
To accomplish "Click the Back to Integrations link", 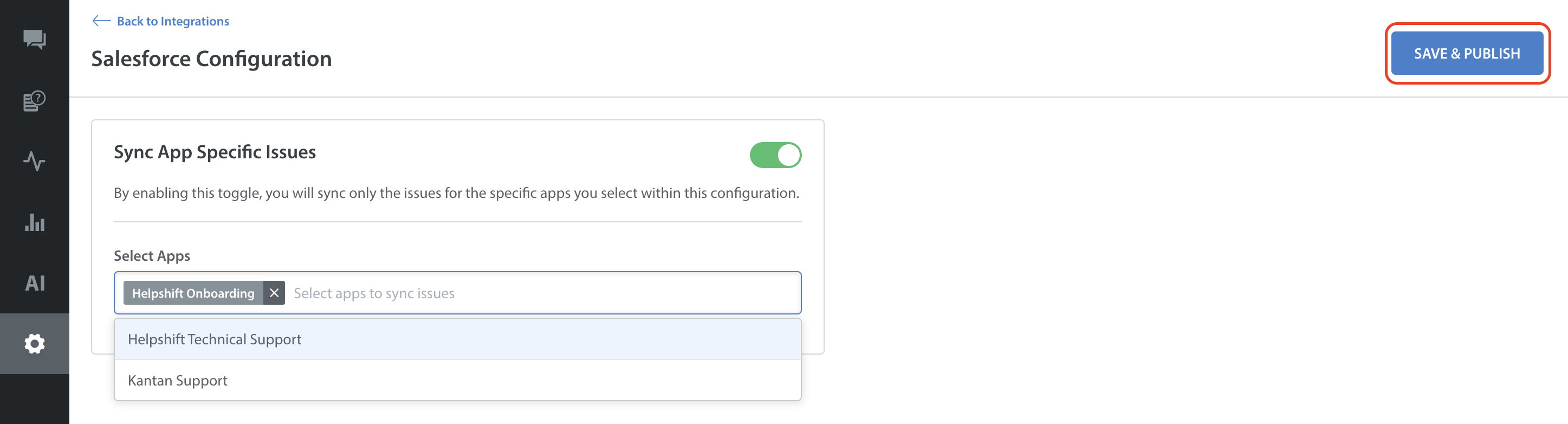I will (173, 21).
